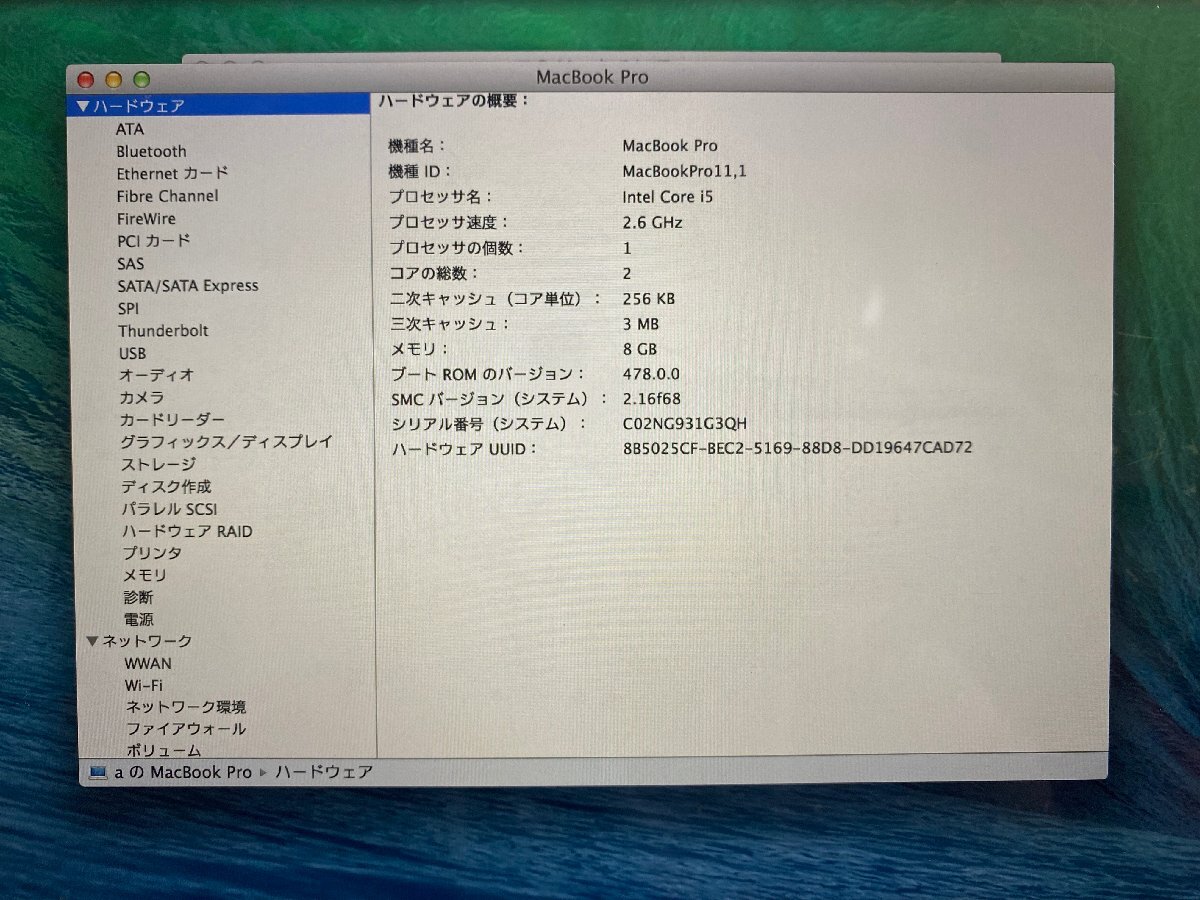Select the ハードウェア category row
Viewport: 1200px width, 900px height.
tap(218, 105)
